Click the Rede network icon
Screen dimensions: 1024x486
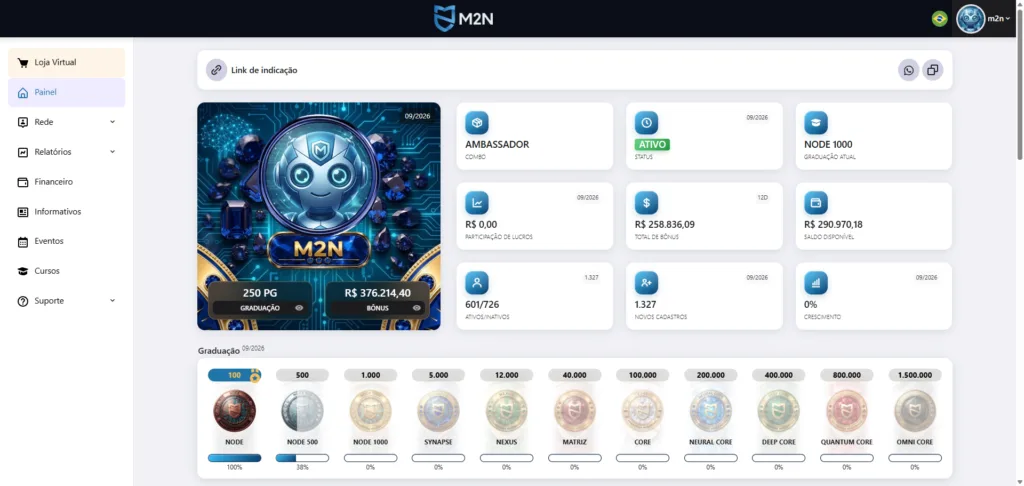23,122
